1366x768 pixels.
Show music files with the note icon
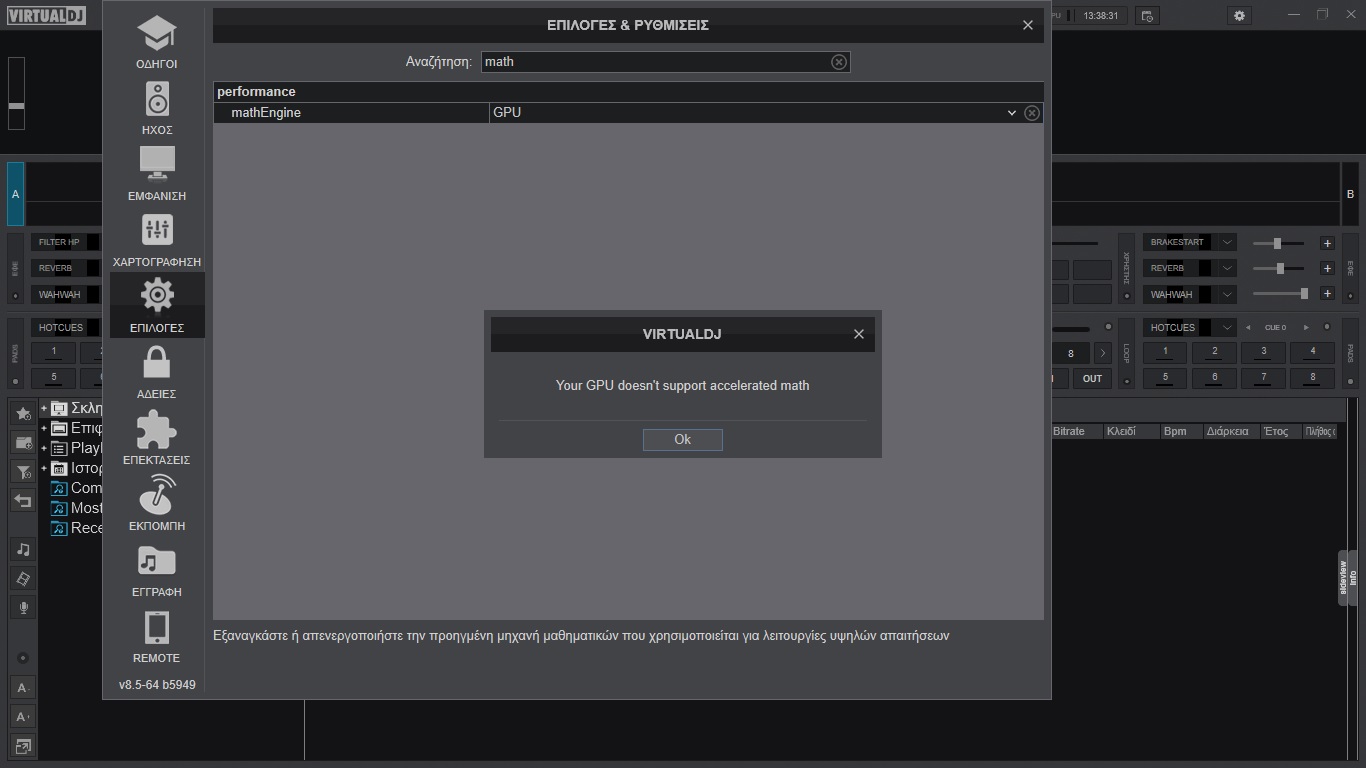coord(23,549)
